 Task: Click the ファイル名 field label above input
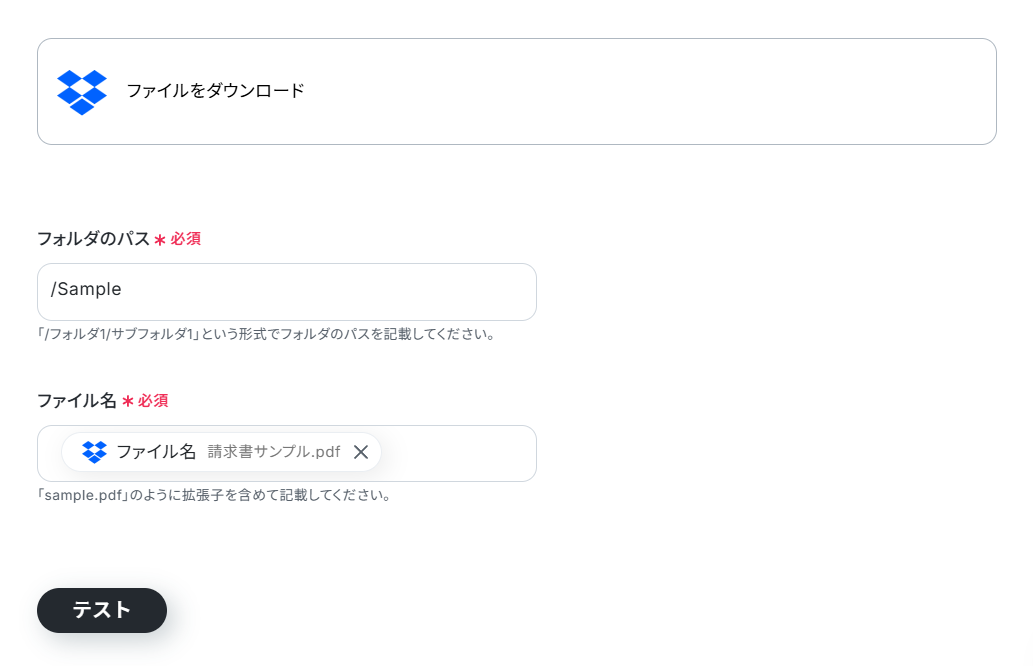pos(76,401)
